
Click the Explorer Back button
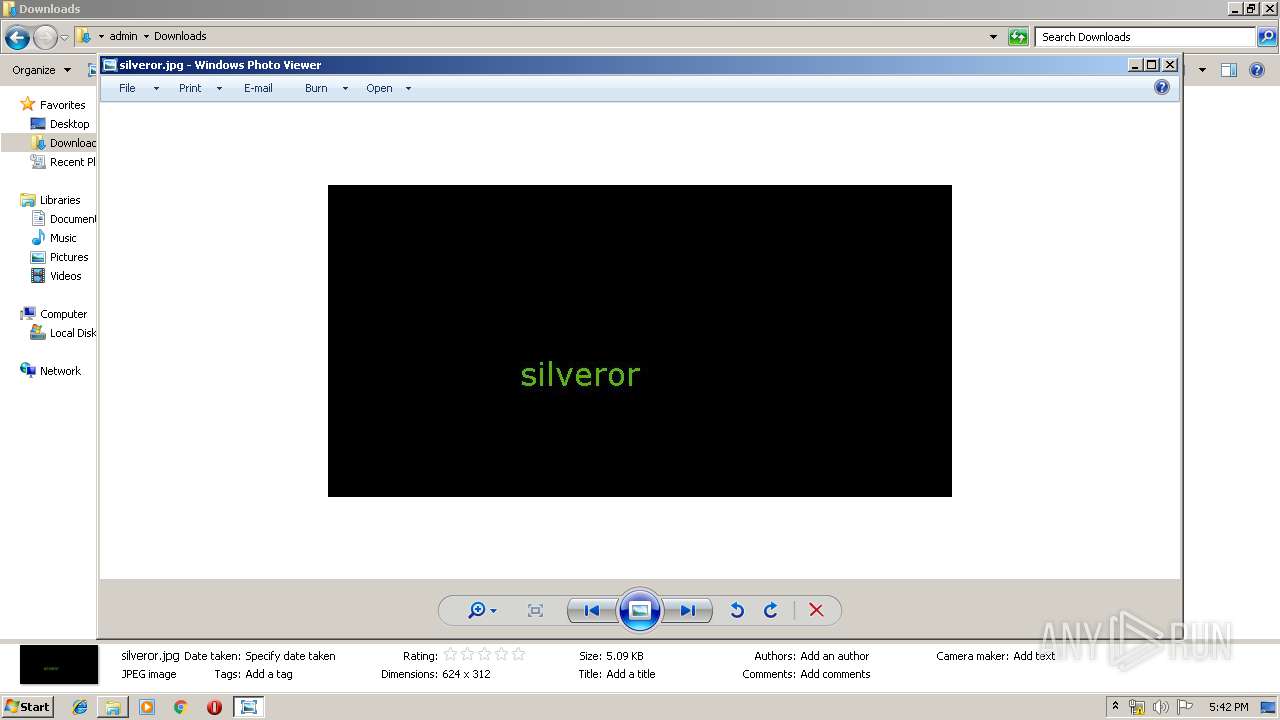coord(17,37)
